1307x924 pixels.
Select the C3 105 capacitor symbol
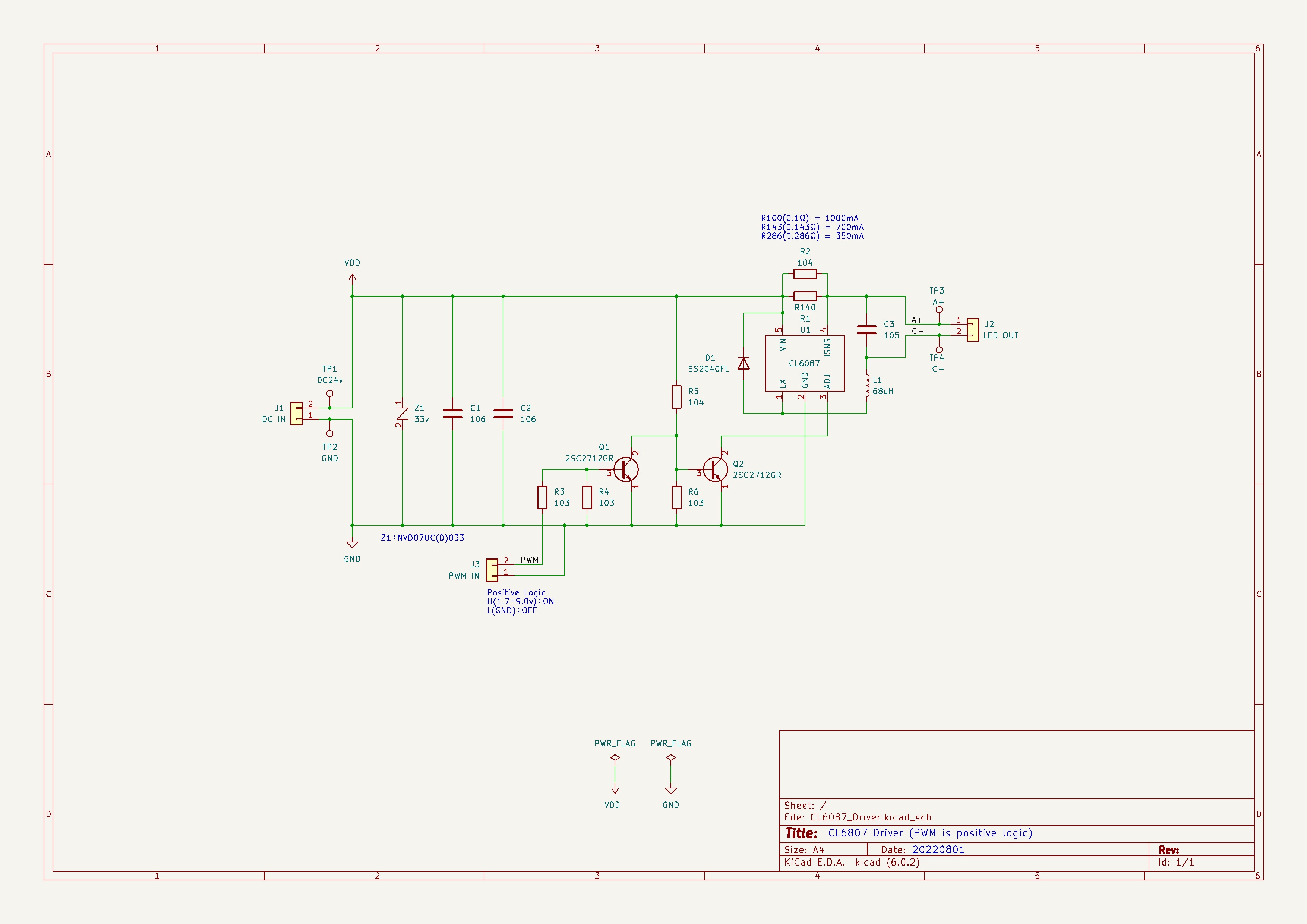(866, 329)
